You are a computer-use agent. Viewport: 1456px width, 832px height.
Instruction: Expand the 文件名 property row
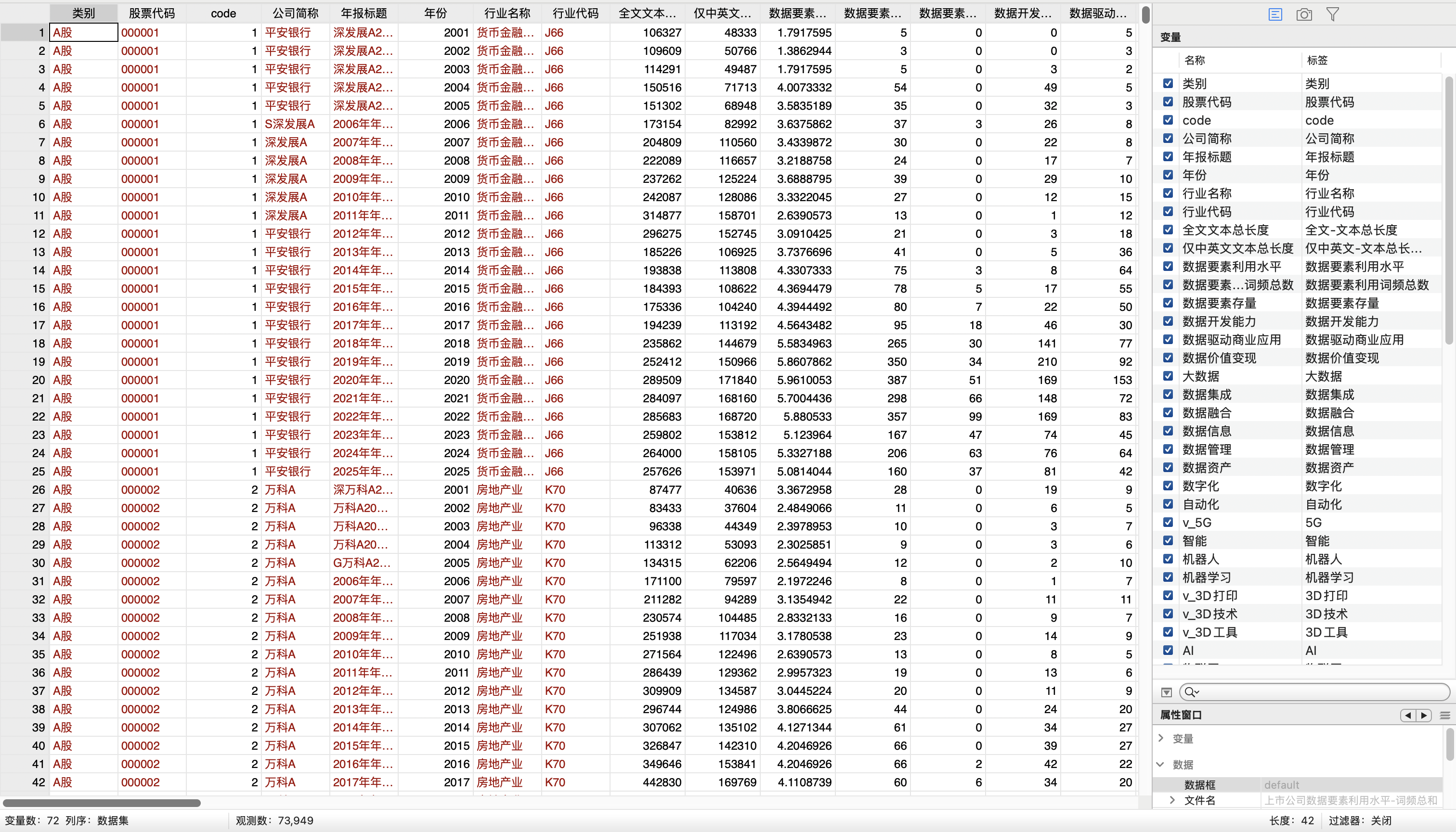[x=1172, y=800]
